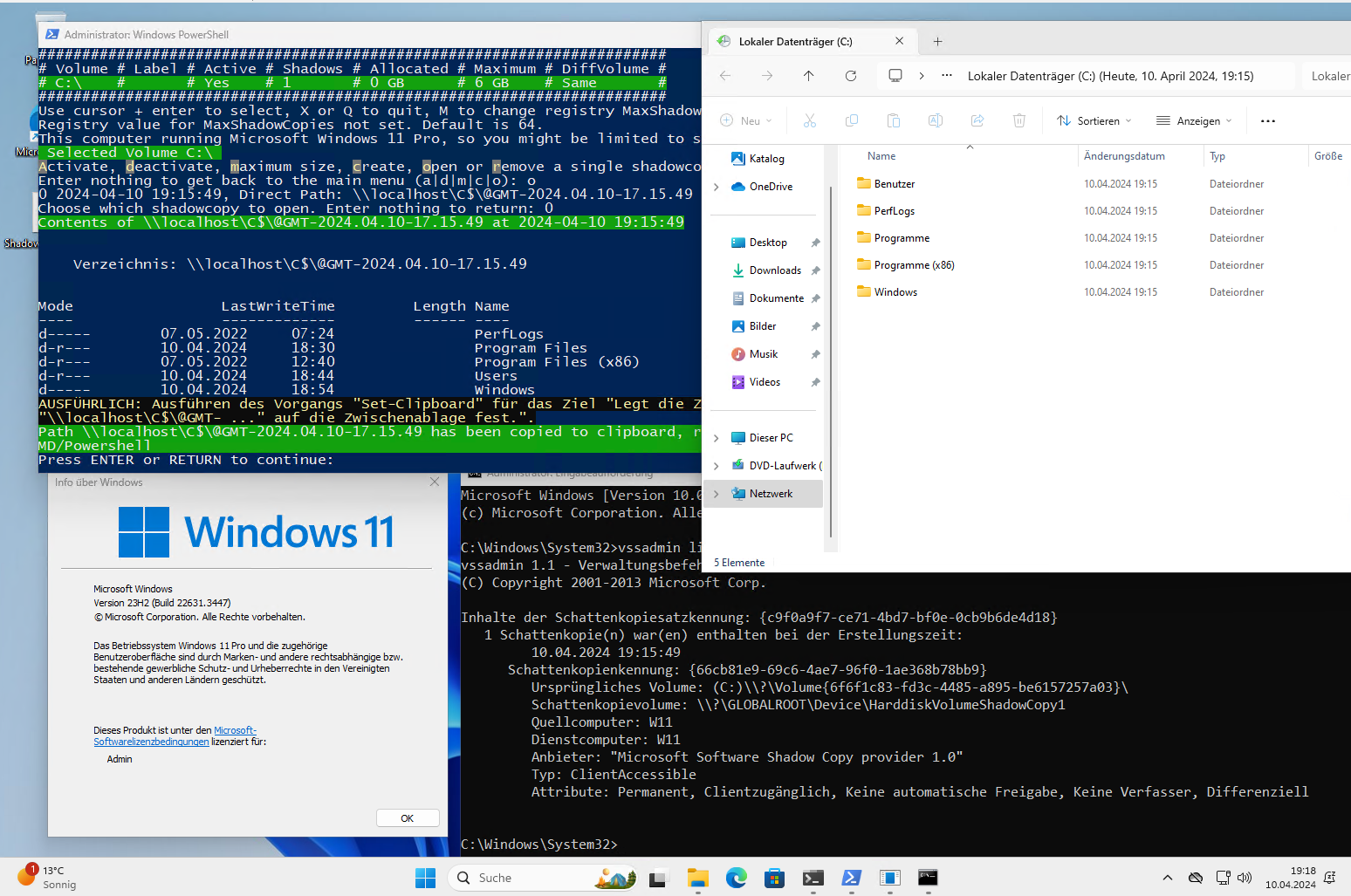Viewport: 1351px width, 896px height.
Task: Click the Rename icon in Explorer toolbar
Action: (x=936, y=120)
